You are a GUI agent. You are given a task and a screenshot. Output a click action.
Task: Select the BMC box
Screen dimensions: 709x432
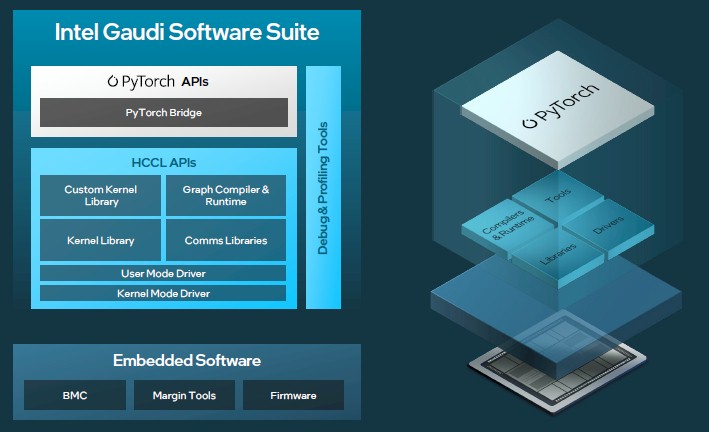[x=75, y=395]
